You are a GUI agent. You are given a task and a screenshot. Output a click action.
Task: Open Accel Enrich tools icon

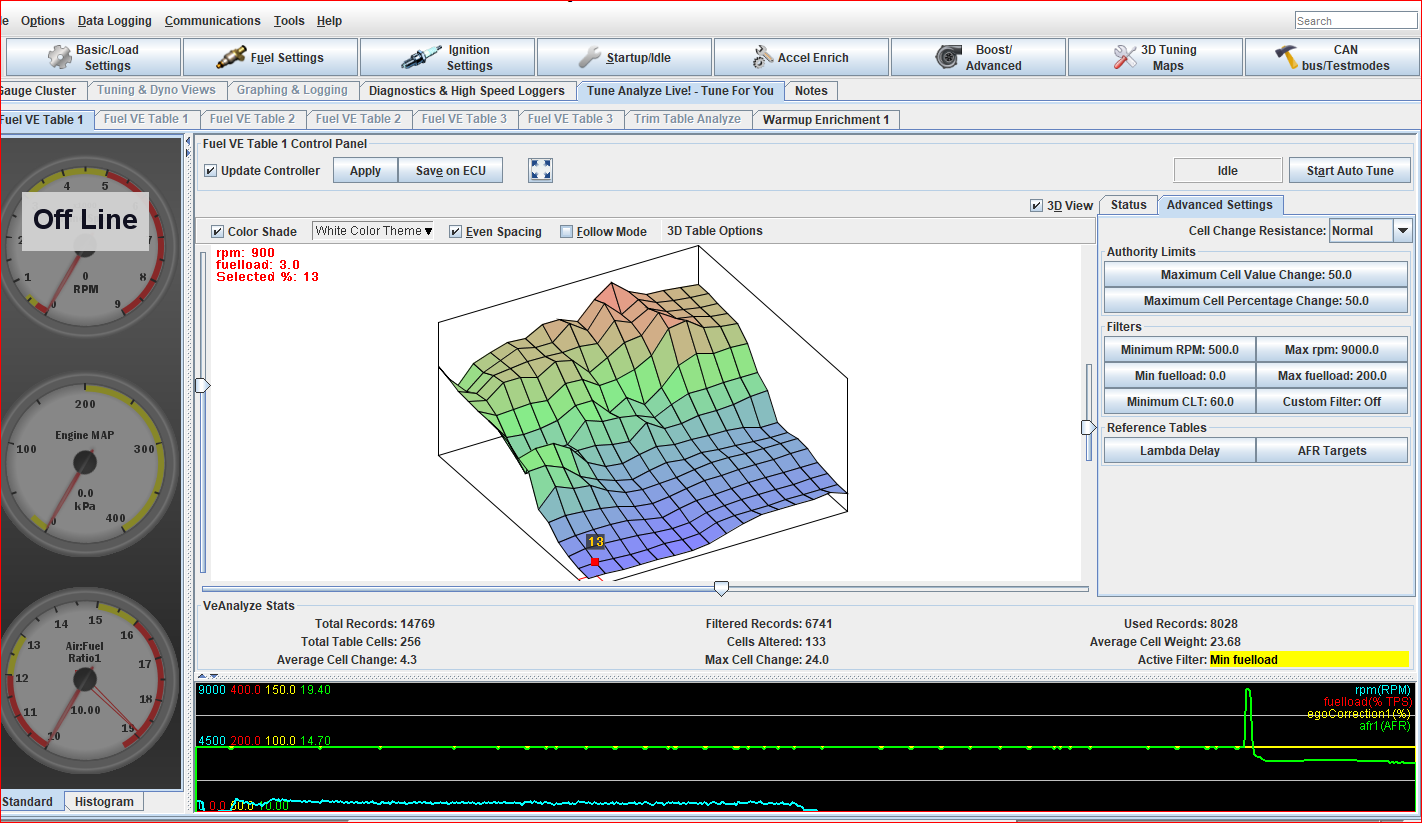[763, 57]
